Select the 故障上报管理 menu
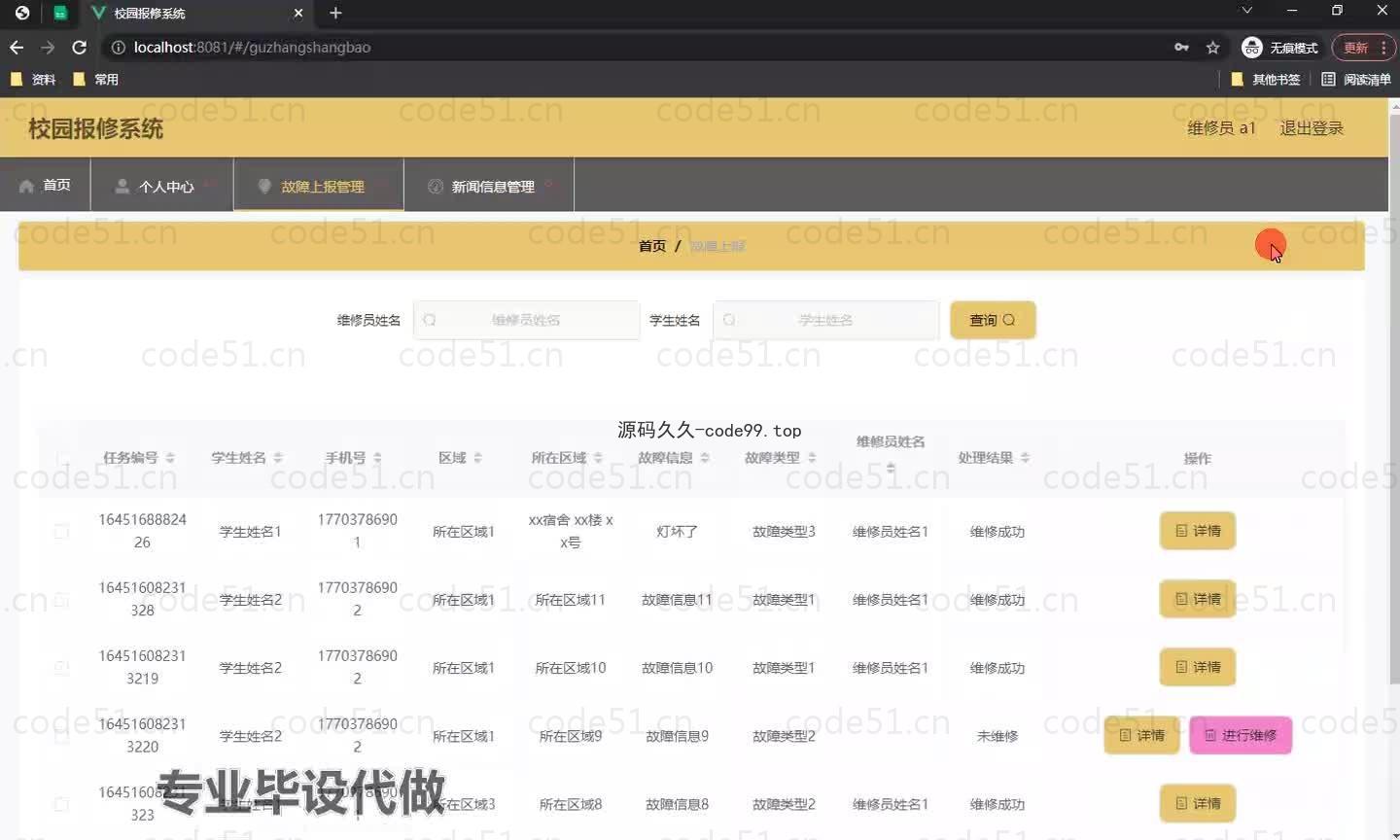This screenshot has height=840, width=1400. [318, 185]
